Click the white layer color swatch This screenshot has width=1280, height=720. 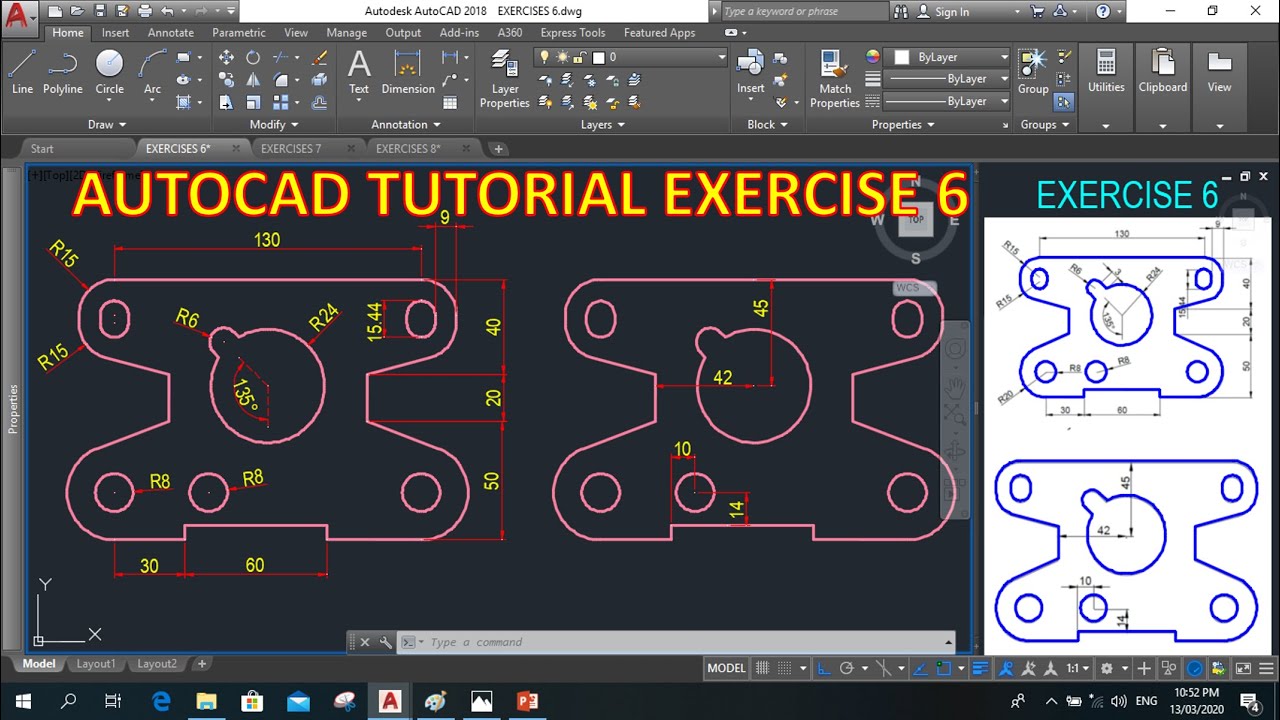click(599, 58)
